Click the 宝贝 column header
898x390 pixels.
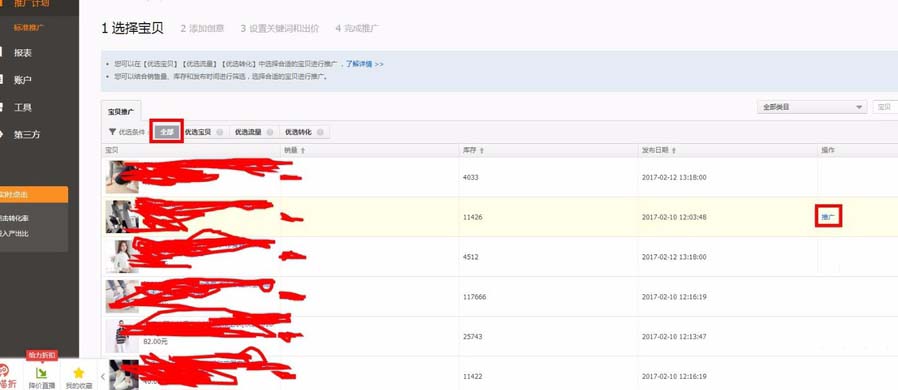click(x=111, y=150)
